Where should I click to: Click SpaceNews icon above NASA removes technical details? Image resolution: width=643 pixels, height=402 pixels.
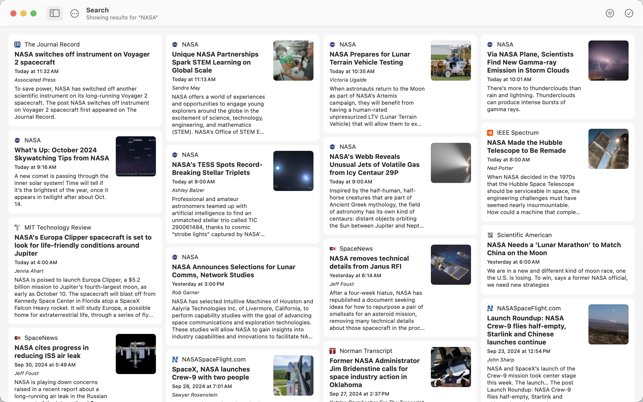coord(333,248)
